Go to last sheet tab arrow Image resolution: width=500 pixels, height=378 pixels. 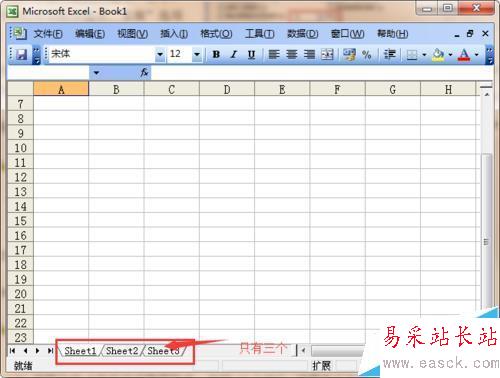[x=50, y=351]
